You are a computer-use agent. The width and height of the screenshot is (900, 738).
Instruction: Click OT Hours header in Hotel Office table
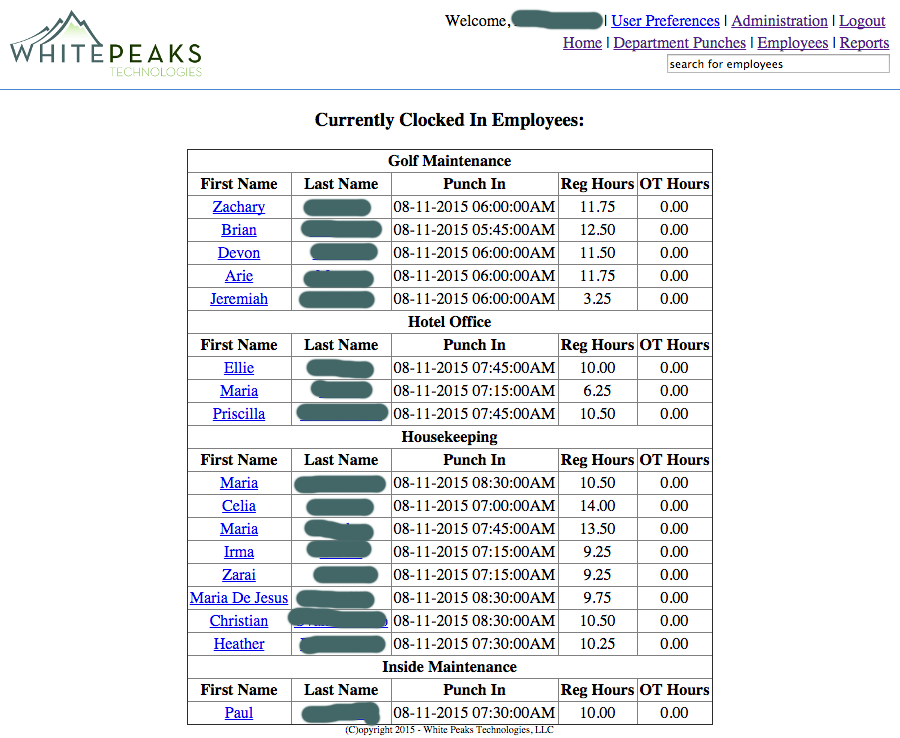pos(674,344)
